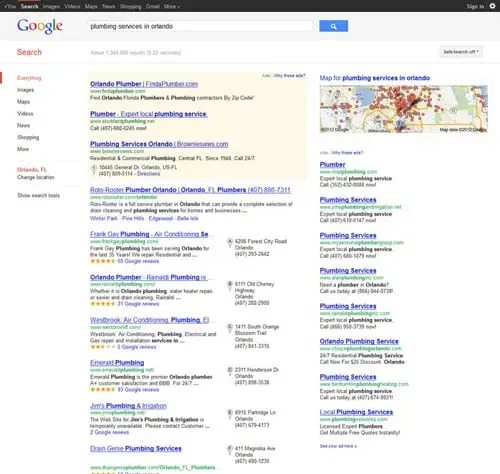500x474 pixels.
Task: Click map pin beside Emerald Plumbing address
Action: 230,371
